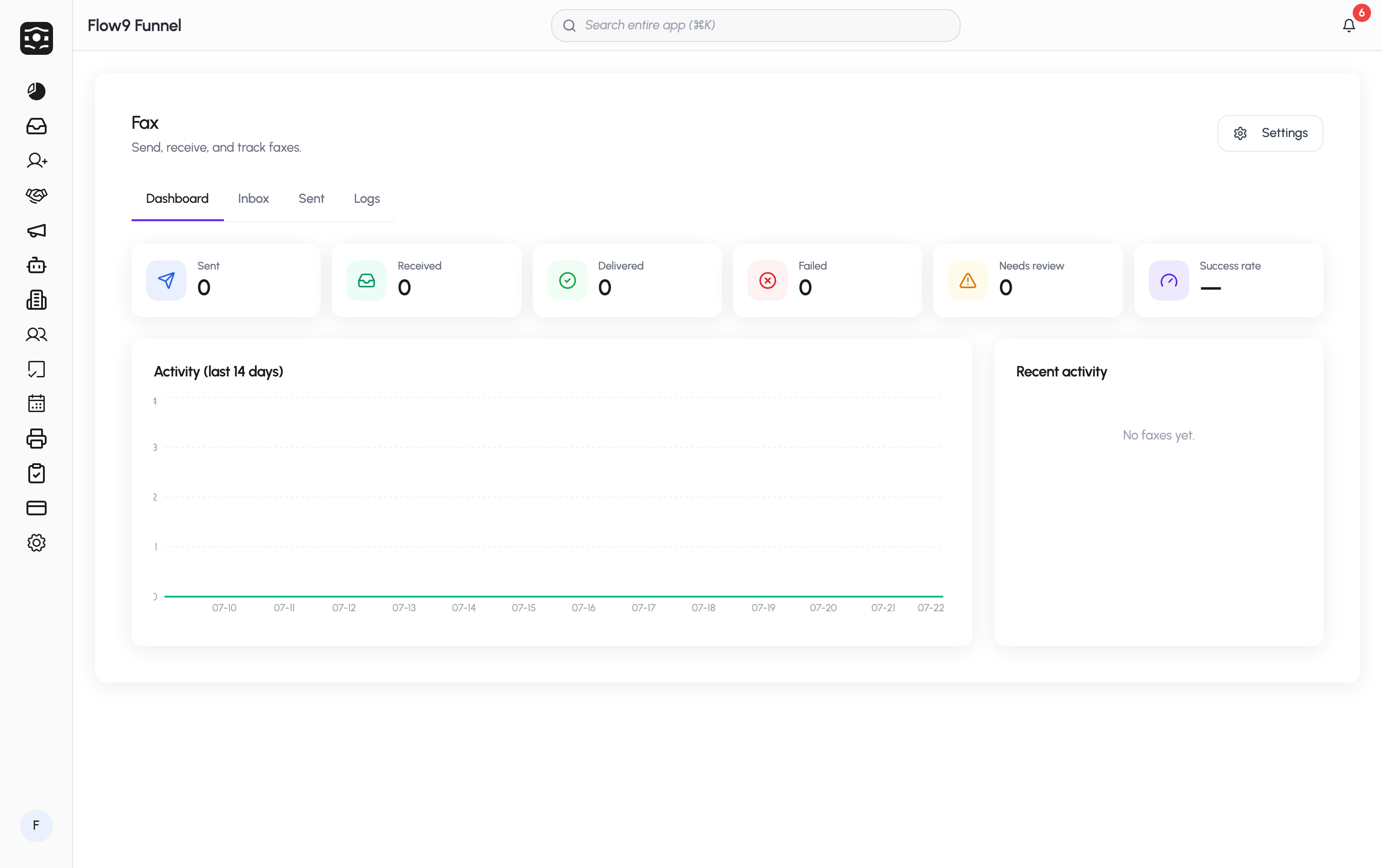The image size is (1382, 868).
Task: Click the 07-16 chart date label
Action: 583,608
